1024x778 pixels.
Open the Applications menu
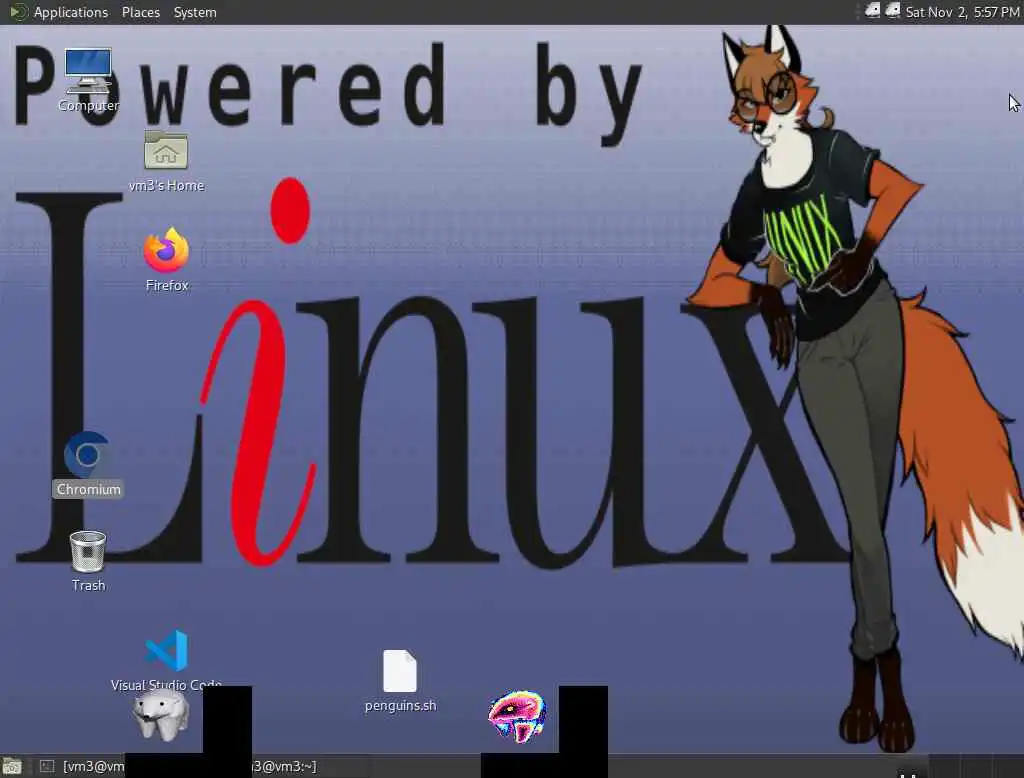click(x=71, y=12)
